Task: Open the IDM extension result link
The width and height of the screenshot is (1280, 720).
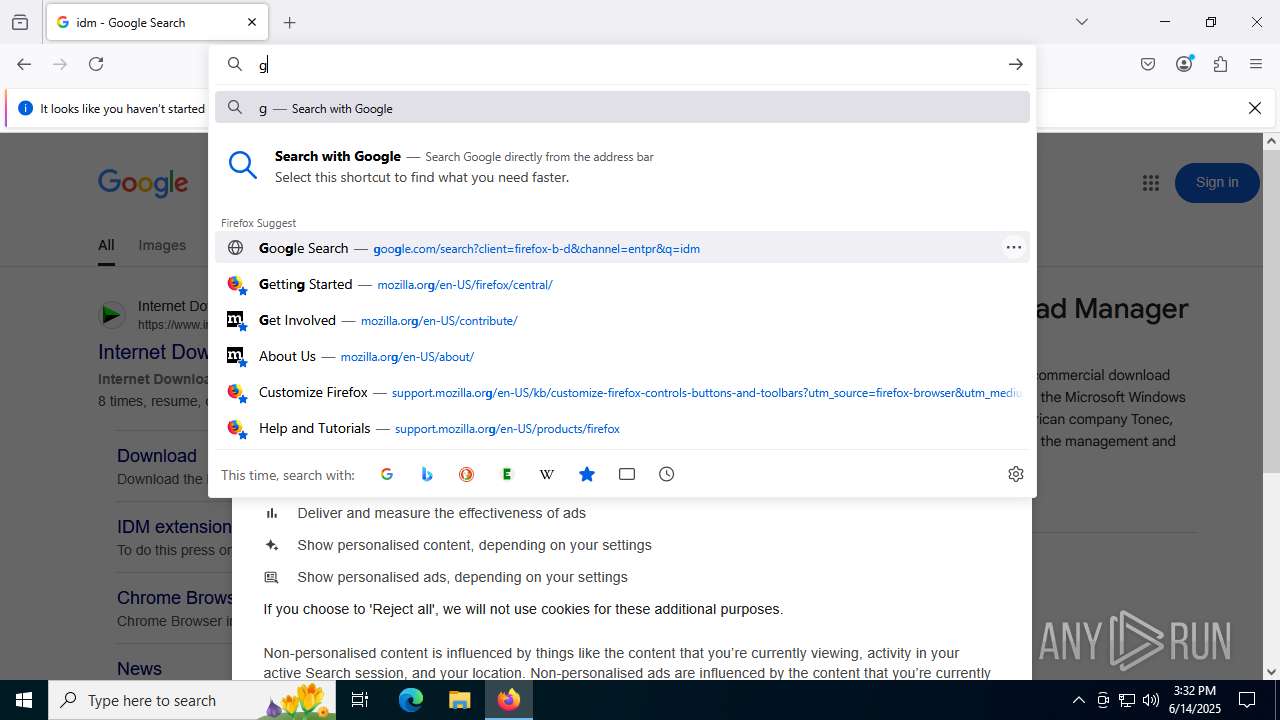Action: 174,527
